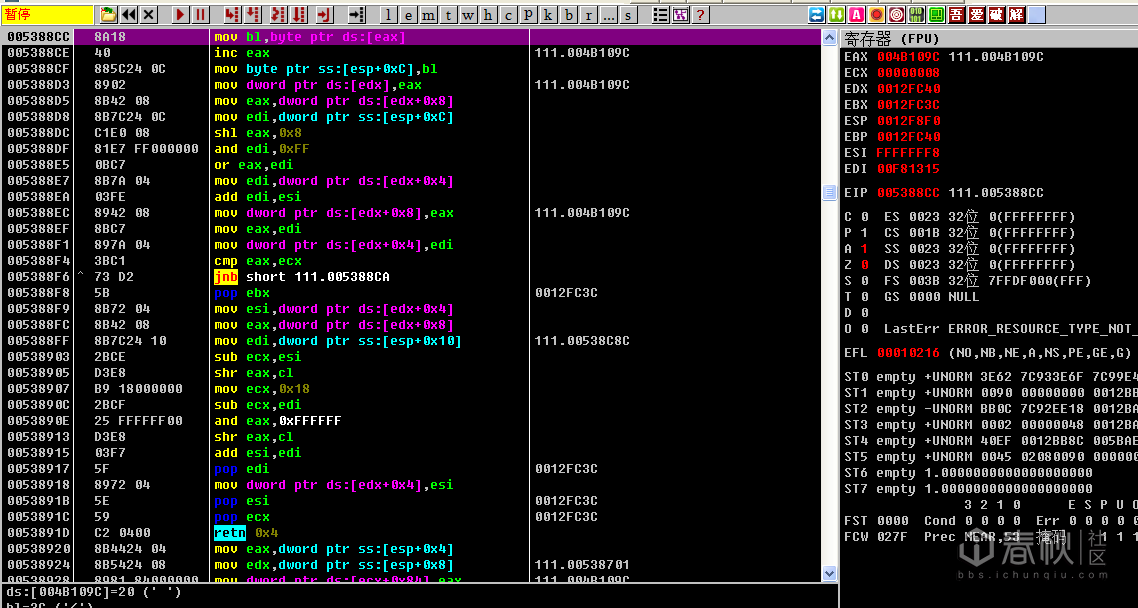This screenshot has height=608, width=1138.
Task: Open the Log window with l button
Action: point(388,15)
